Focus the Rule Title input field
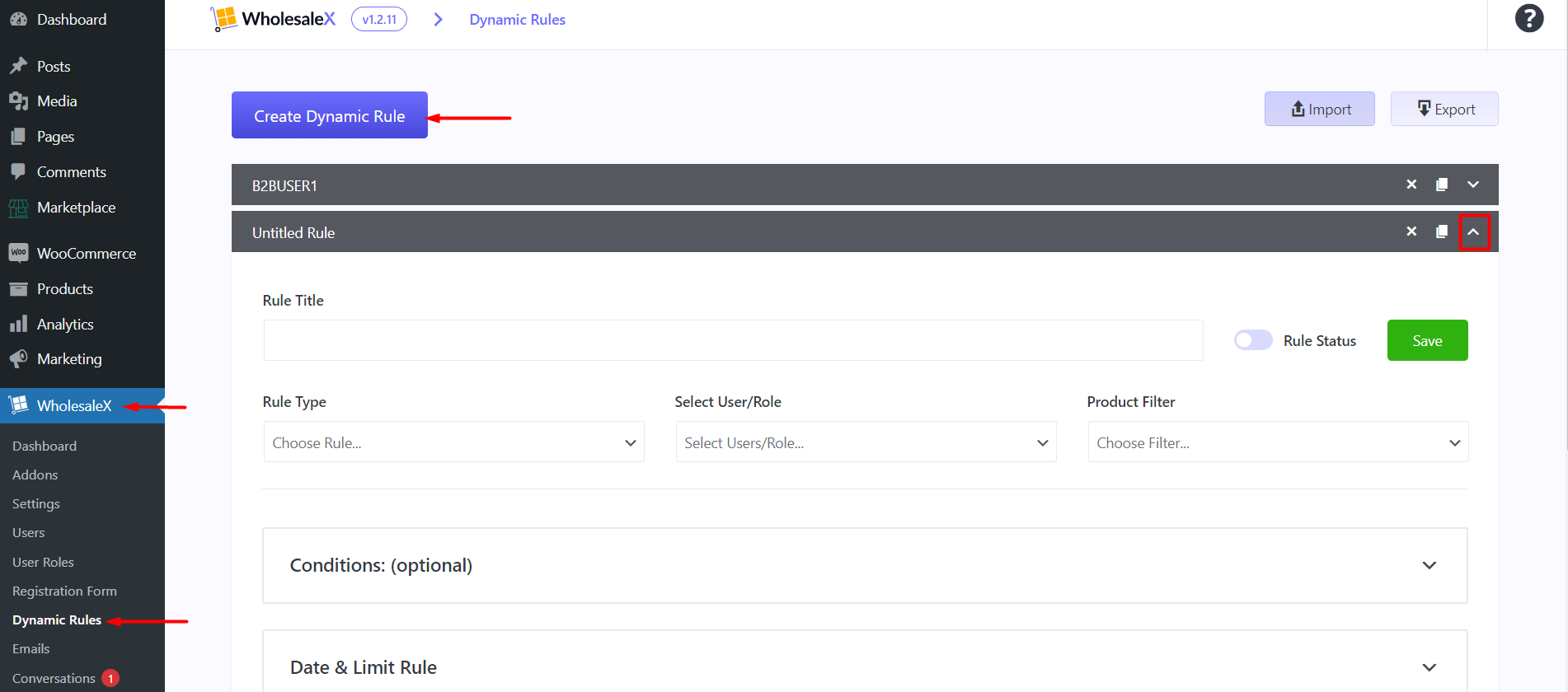Image resolution: width=1568 pixels, height=692 pixels. point(734,340)
